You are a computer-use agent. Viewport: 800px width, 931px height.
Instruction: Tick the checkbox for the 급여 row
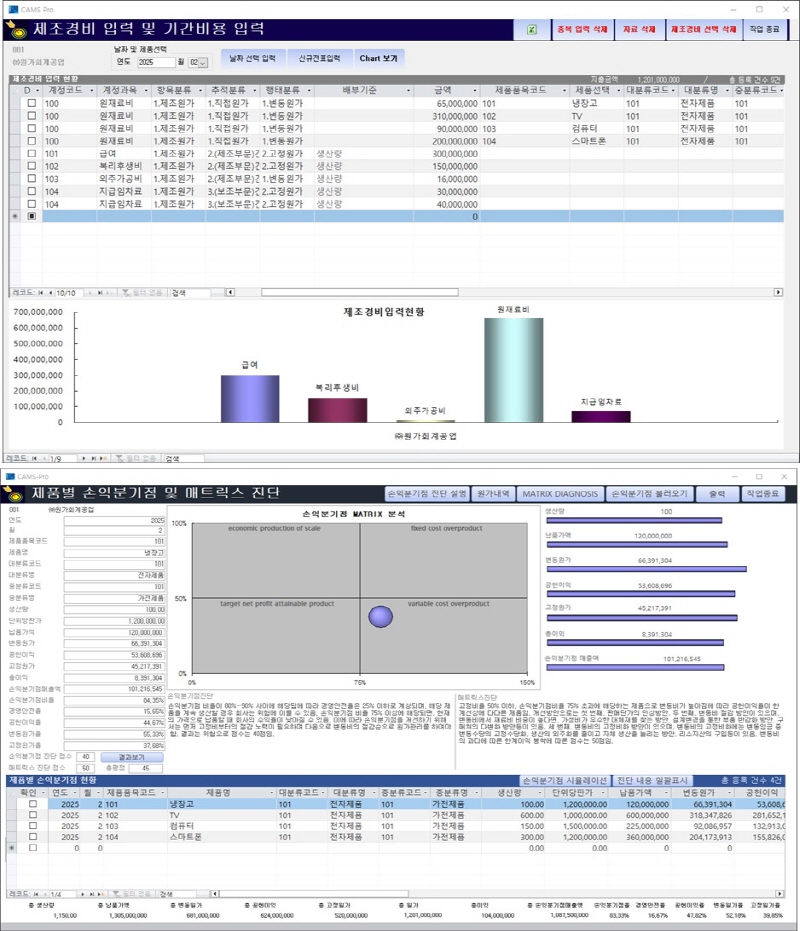[x=31, y=154]
